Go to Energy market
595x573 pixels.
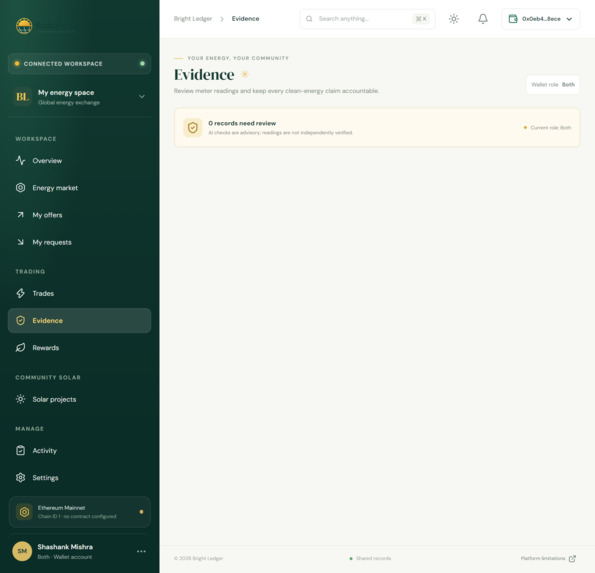[x=79, y=188]
